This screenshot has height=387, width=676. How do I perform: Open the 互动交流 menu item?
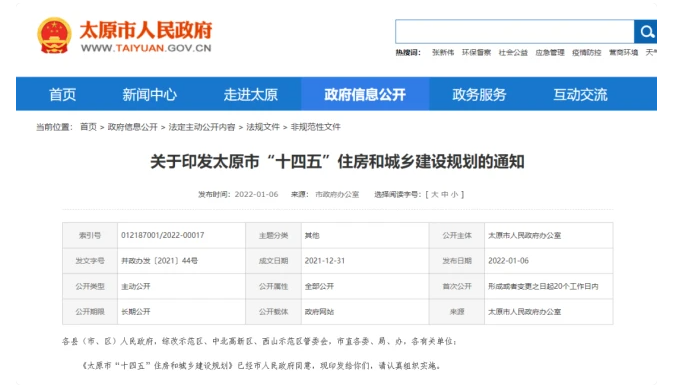(580, 94)
